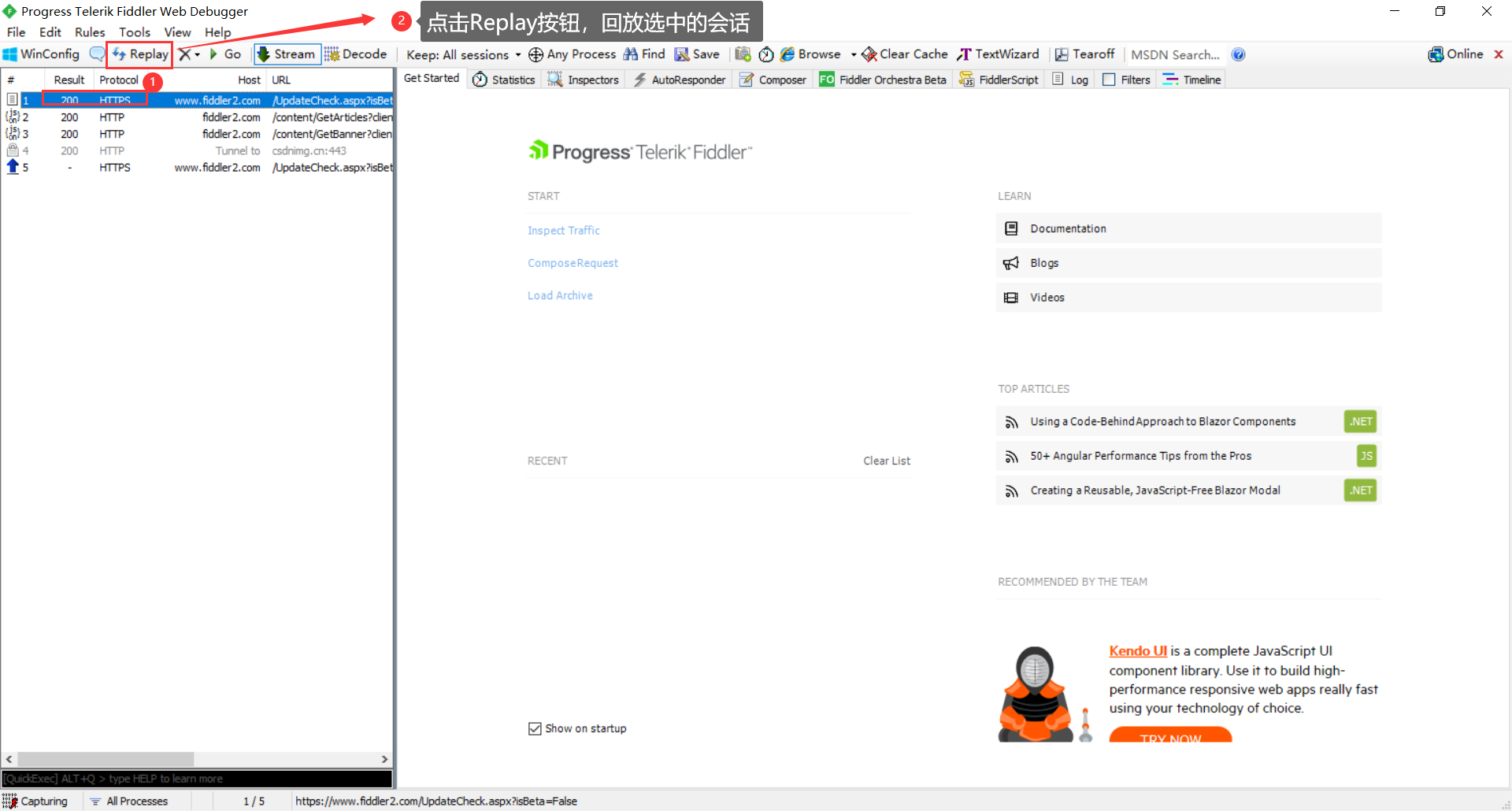The width and height of the screenshot is (1512, 811).
Task: Click ComposeRequest link
Action: (573, 263)
